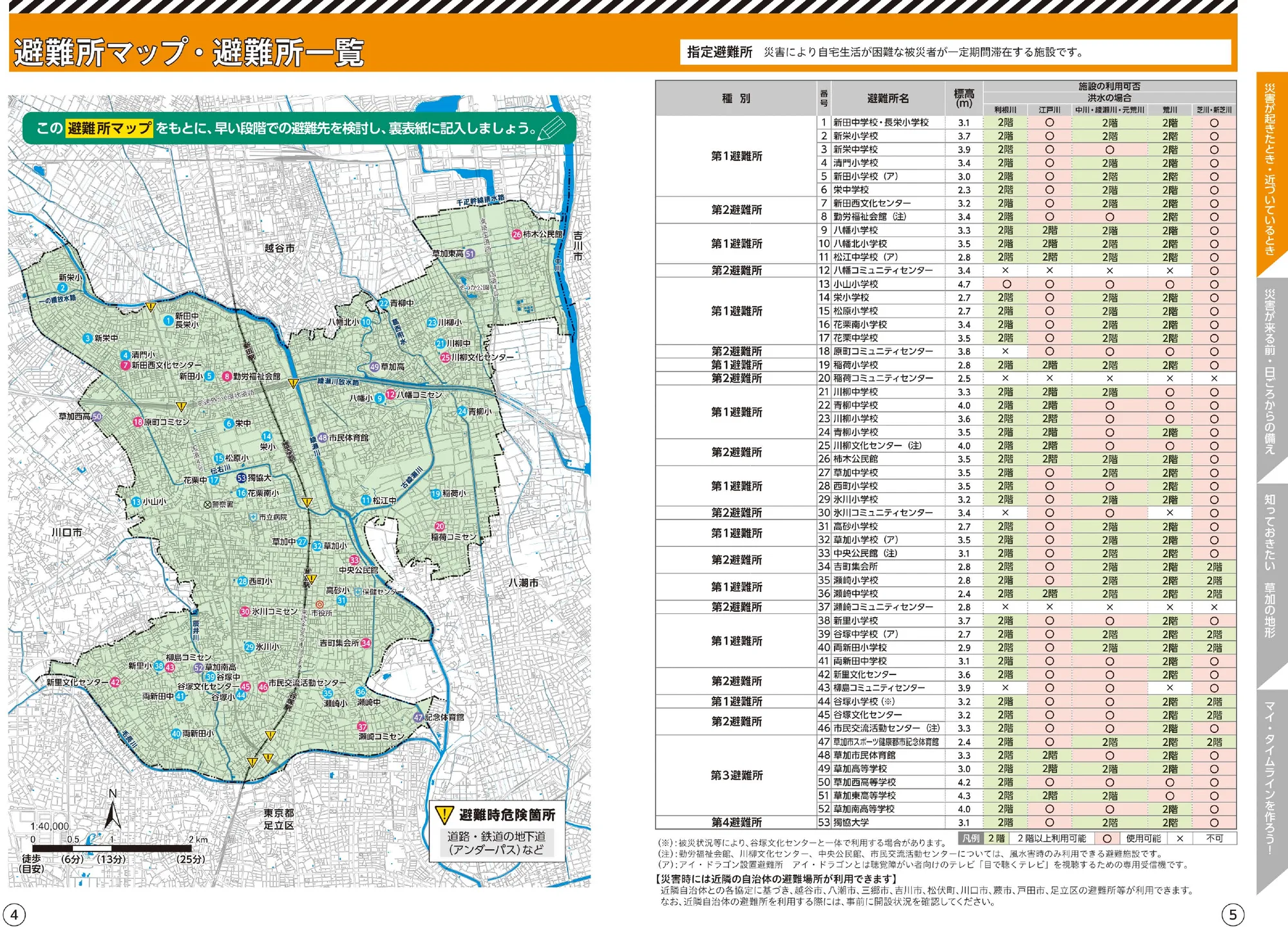Click the 凡例 legend label
The image size is (1288, 927).
(971, 838)
